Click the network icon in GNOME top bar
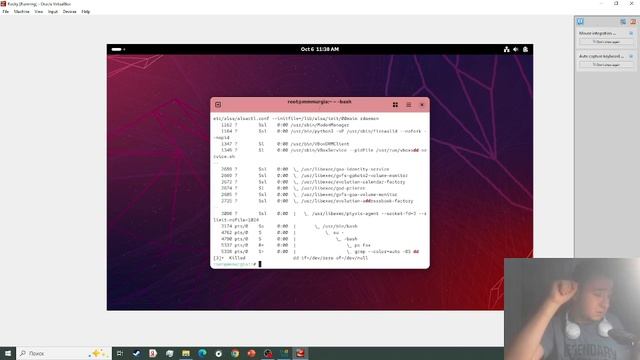This screenshot has height=360, width=640. pos(507,49)
